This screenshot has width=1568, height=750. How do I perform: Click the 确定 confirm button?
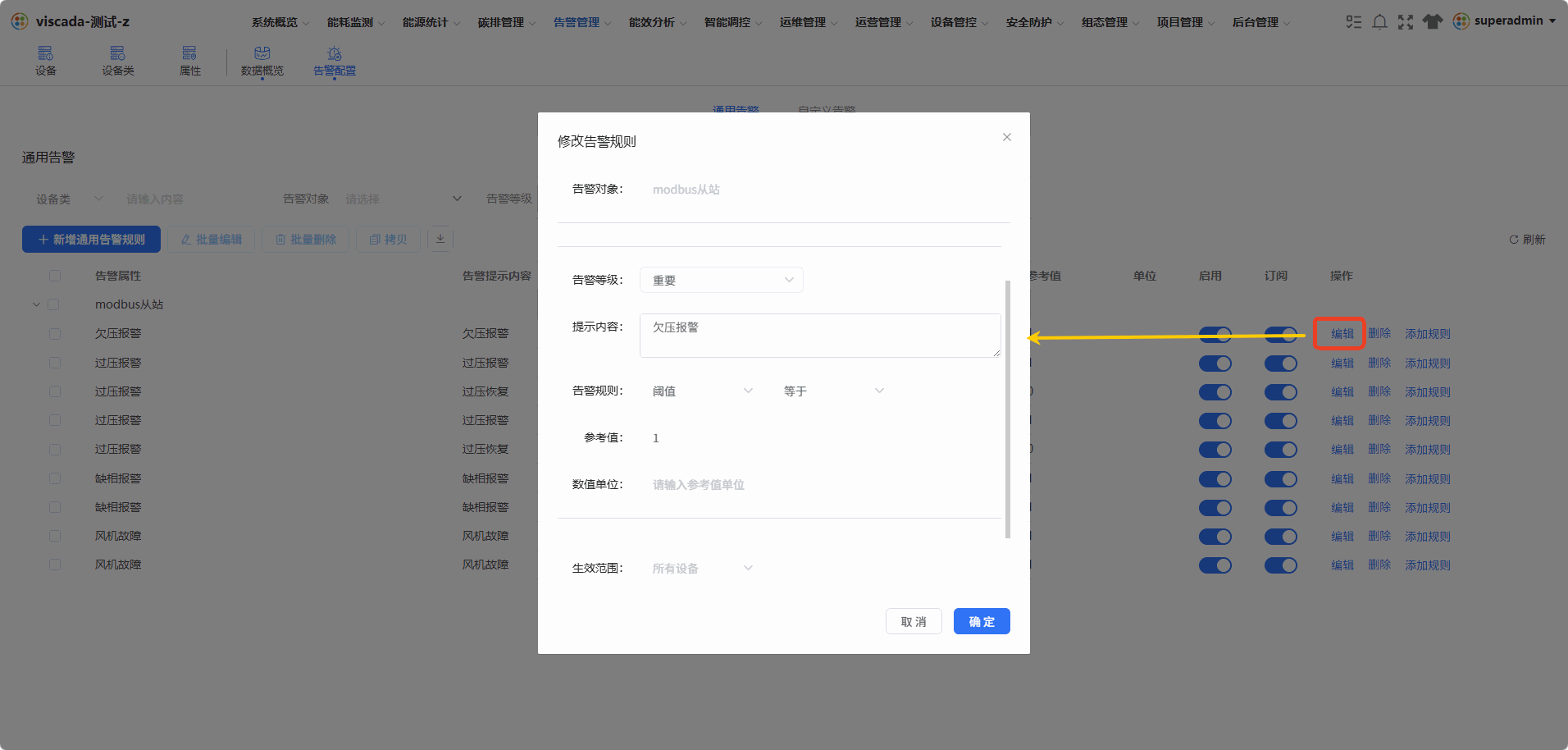tap(982, 621)
